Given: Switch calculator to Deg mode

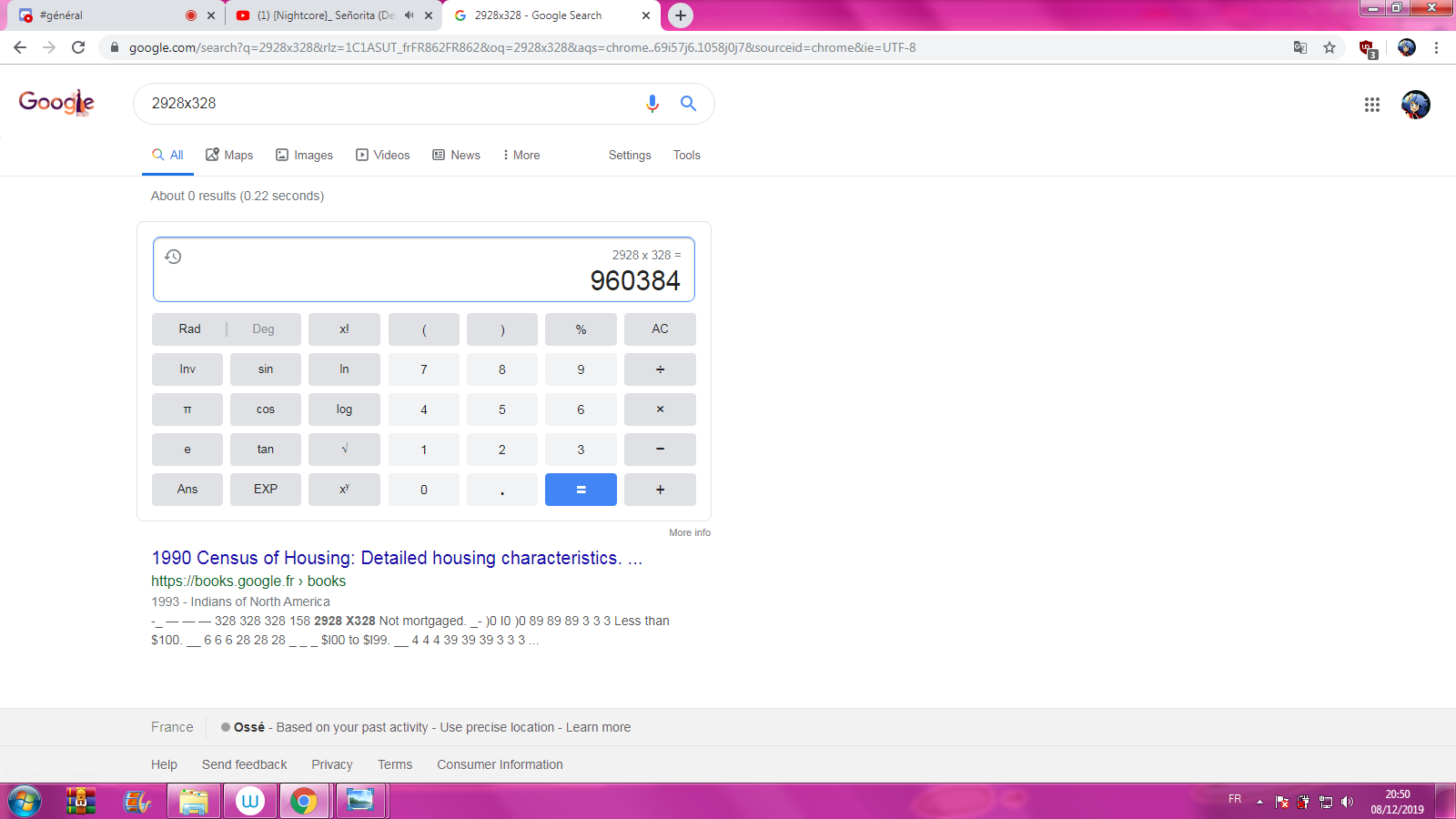Looking at the screenshot, I should pyautogui.click(x=263, y=329).
